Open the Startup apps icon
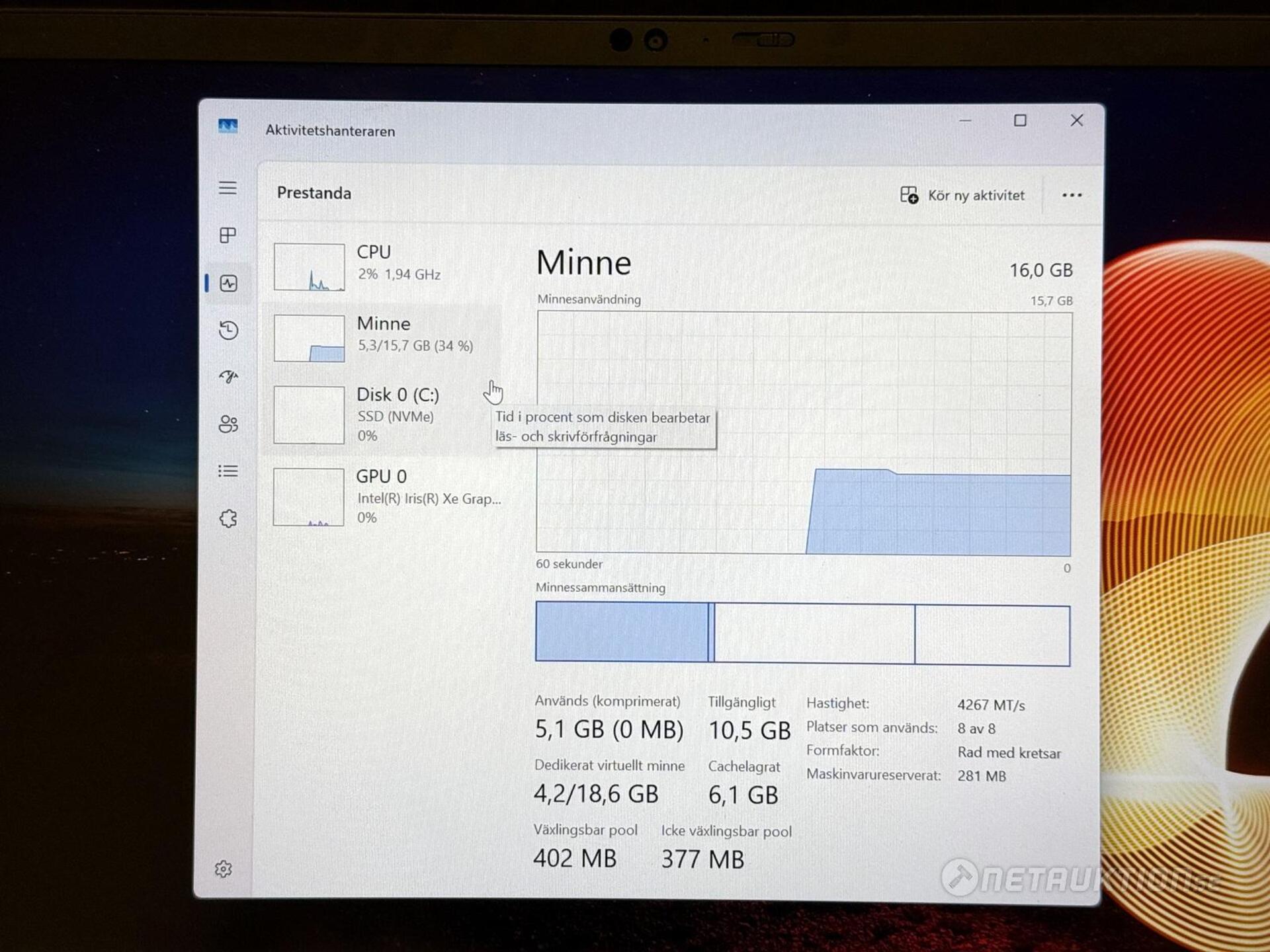The image size is (1270, 952). [x=229, y=377]
